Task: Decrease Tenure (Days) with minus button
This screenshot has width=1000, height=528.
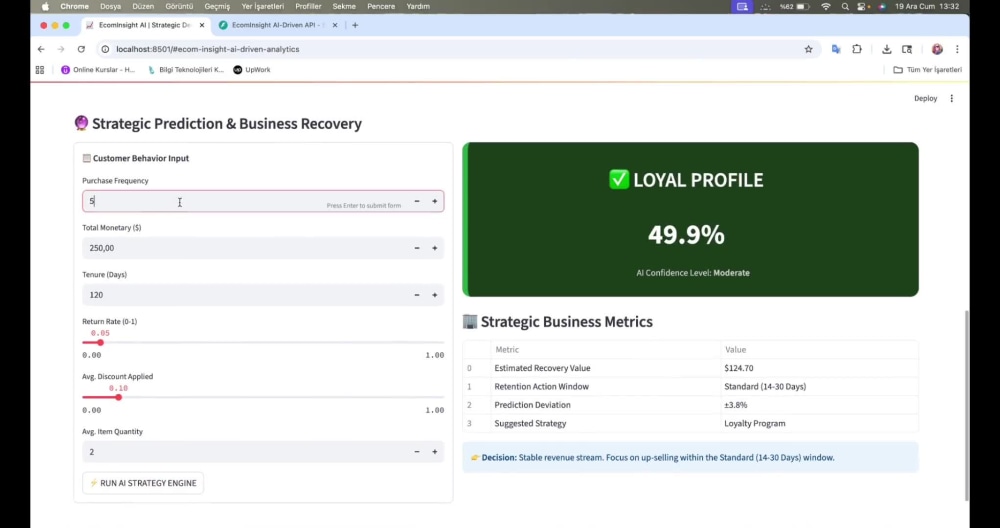Action: pos(417,295)
